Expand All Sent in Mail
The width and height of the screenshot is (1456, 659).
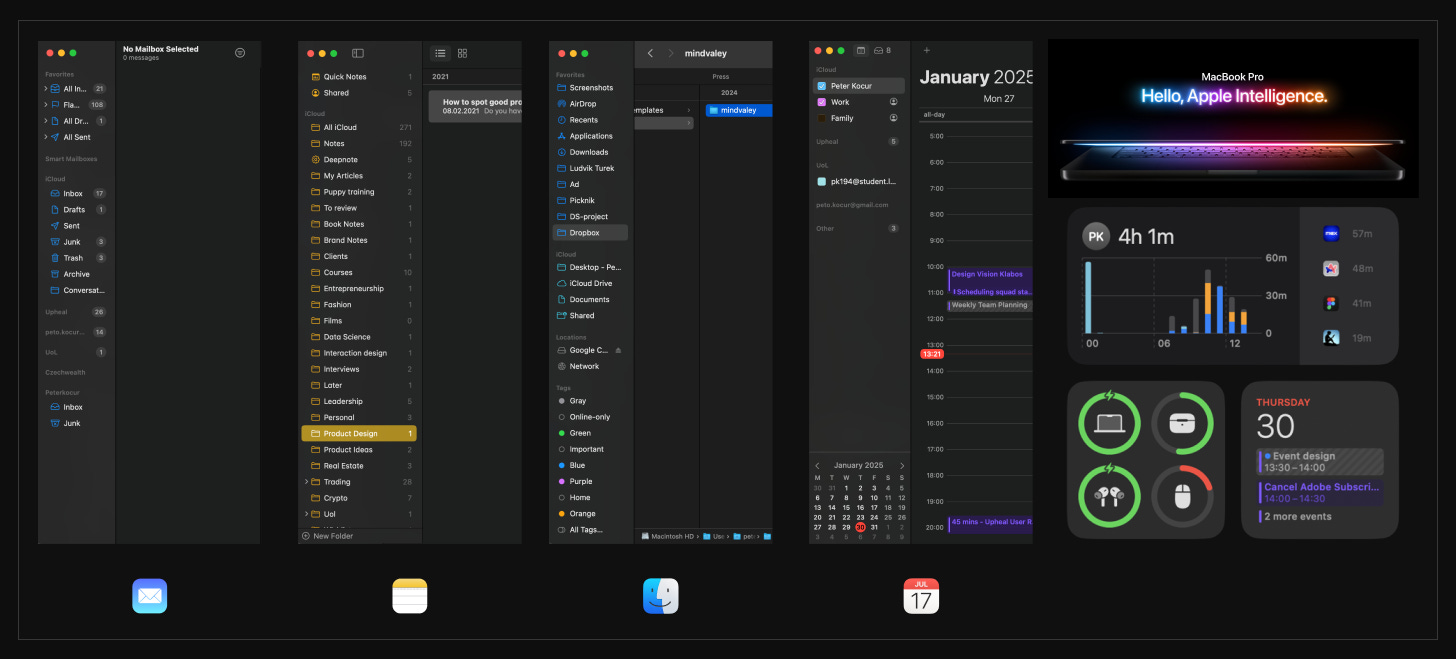coord(45,137)
